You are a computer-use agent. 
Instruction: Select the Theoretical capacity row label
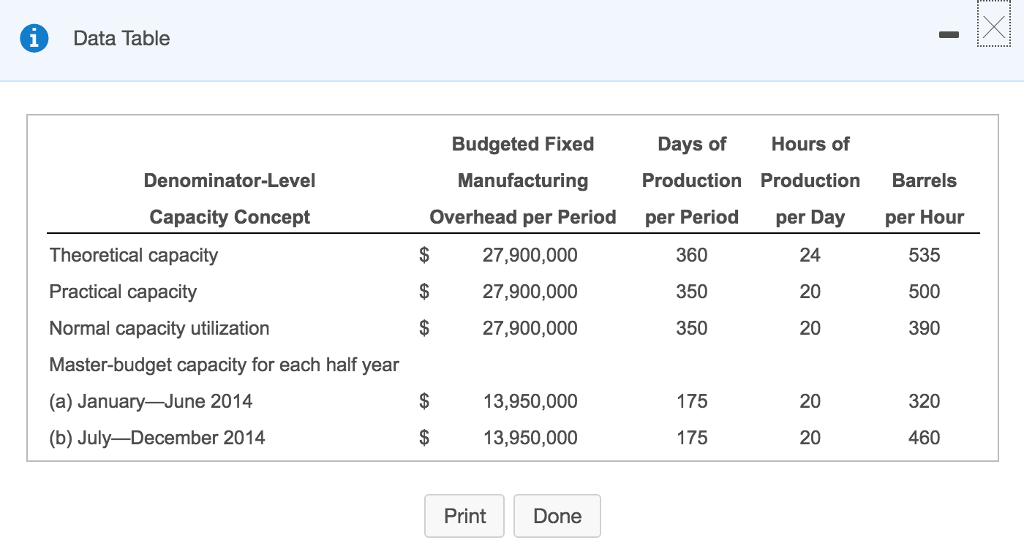(133, 255)
